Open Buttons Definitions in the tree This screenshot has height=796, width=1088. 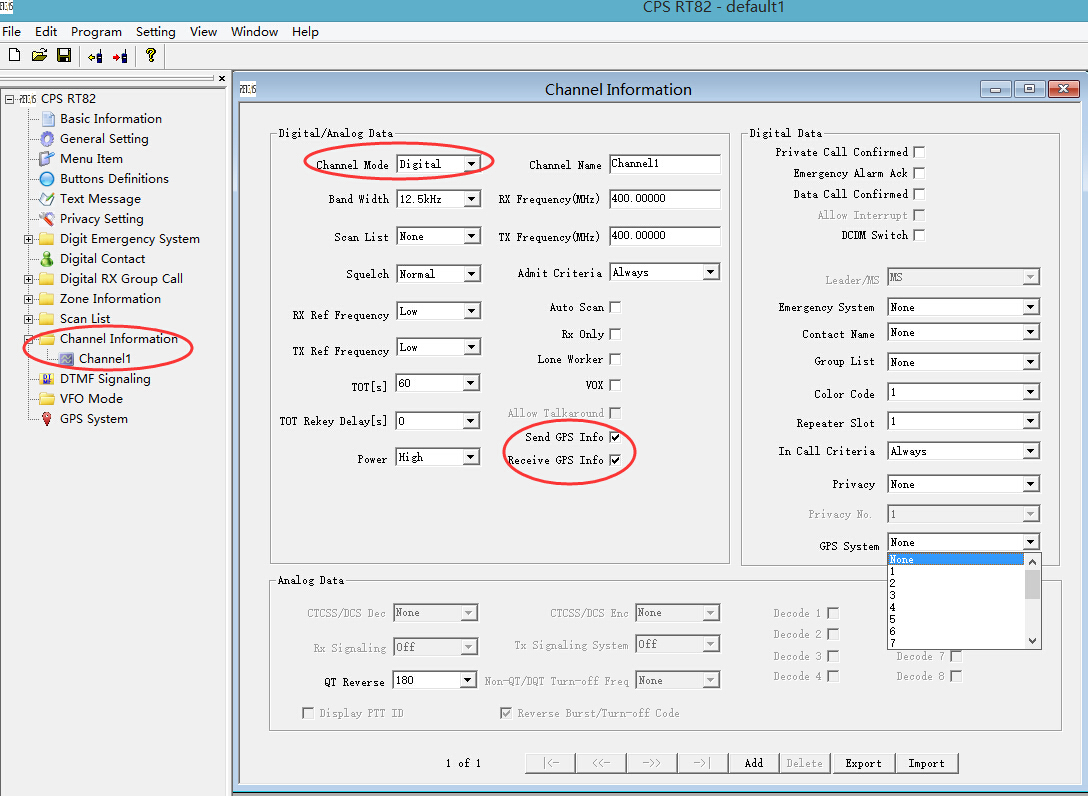coord(114,178)
